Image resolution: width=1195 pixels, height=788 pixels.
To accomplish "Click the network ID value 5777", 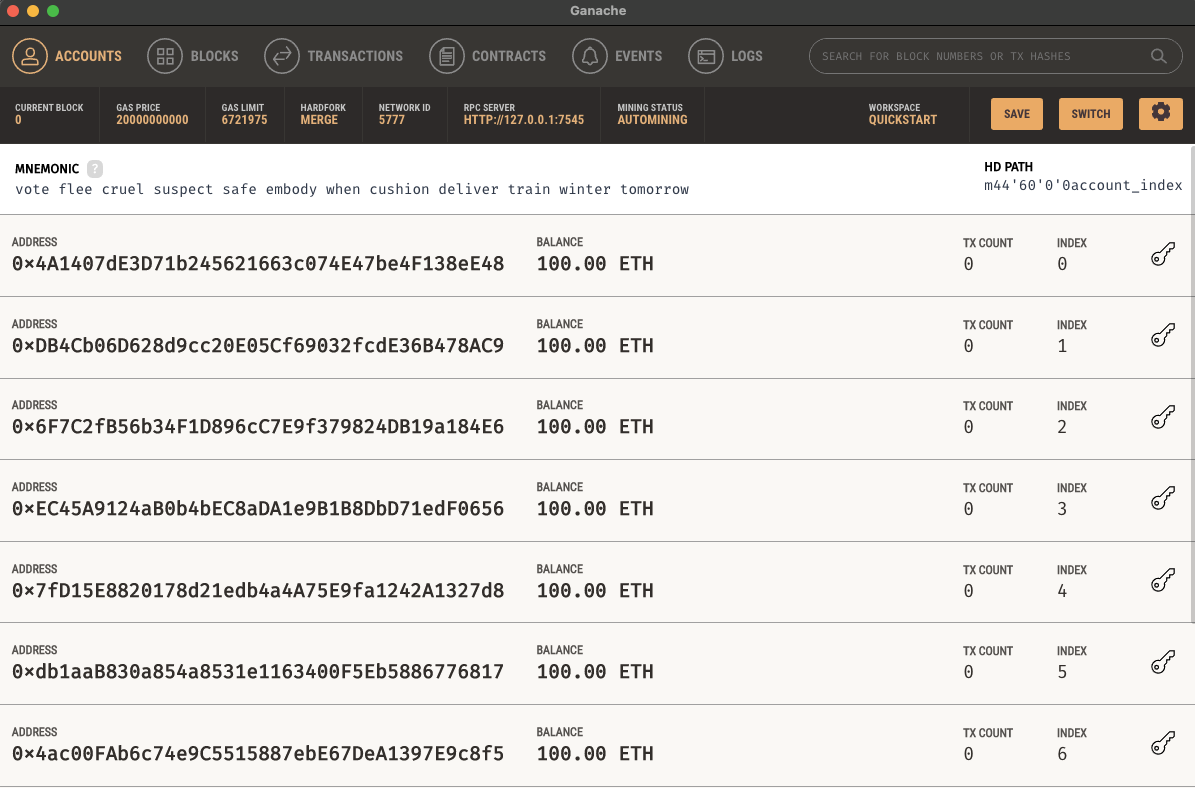I will (392, 120).
